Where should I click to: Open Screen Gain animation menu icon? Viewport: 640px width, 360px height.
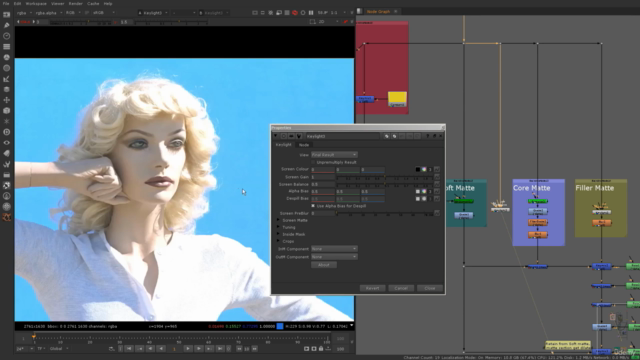tap(437, 177)
